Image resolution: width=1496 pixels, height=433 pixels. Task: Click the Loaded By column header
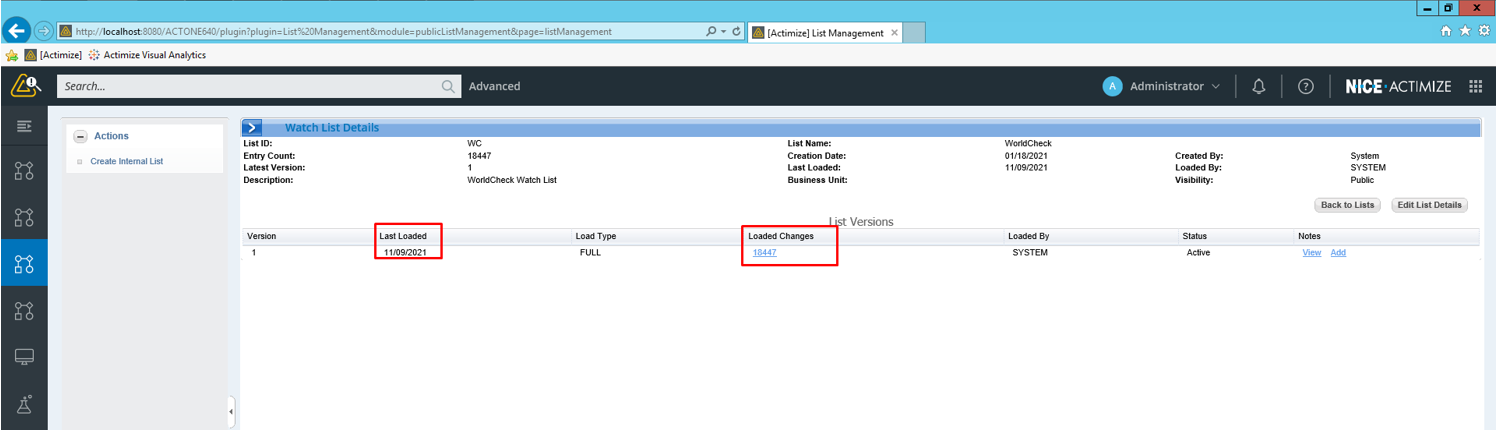click(x=1028, y=236)
